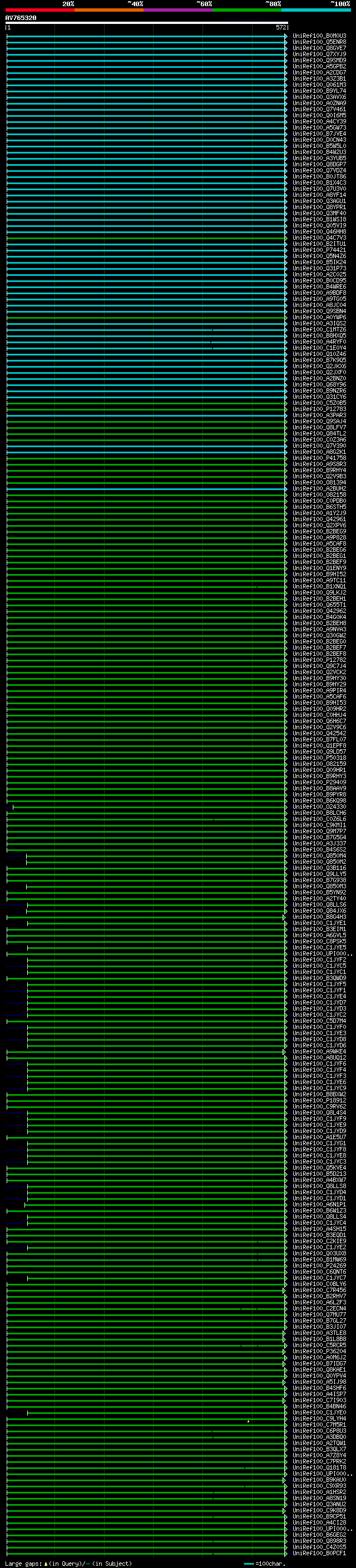Open the UniRef100_A2CDG7 hit
The image size is (356, 1568).
[x=319, y=72]
